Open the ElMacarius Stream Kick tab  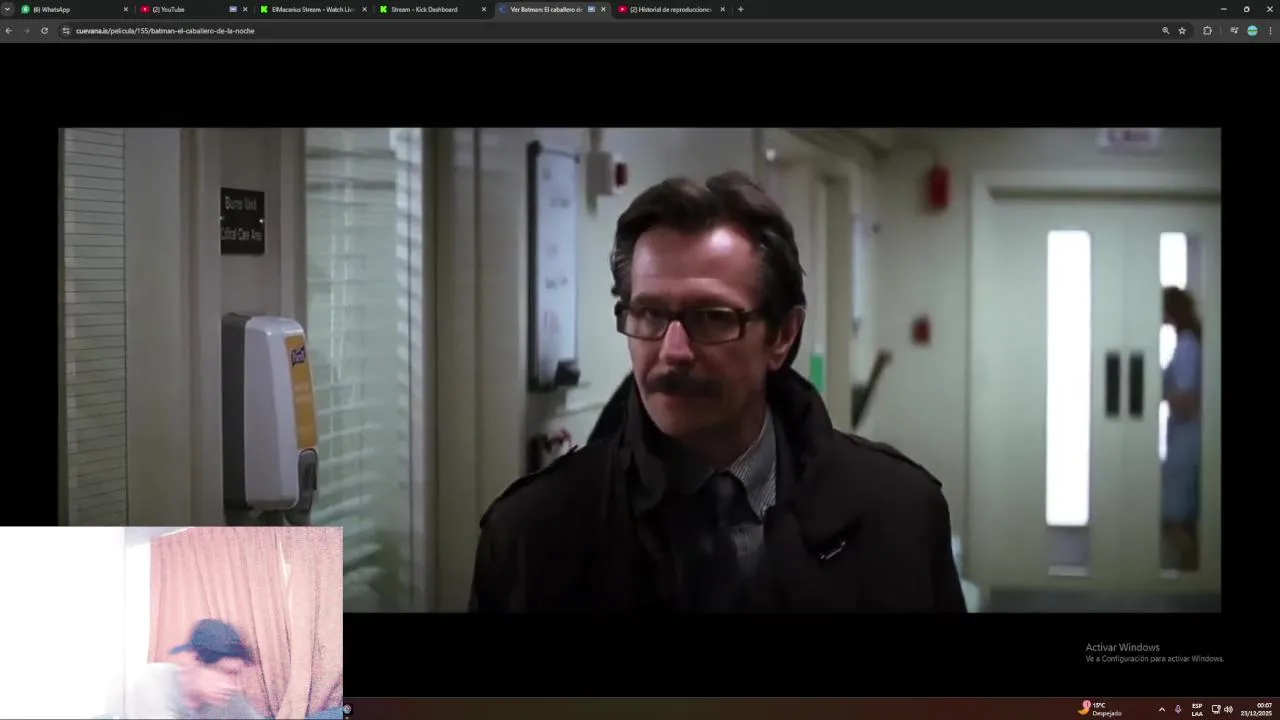pos(313,9)
